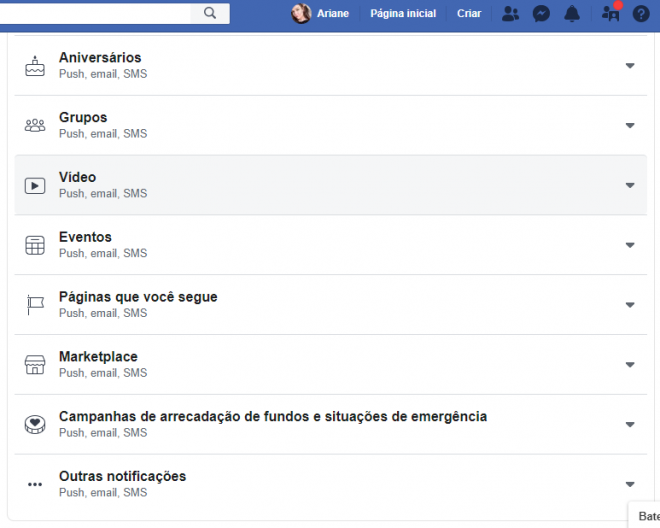
Task: Click 'Push, email, SMS' under Eventos
Action: coord(103,253)
